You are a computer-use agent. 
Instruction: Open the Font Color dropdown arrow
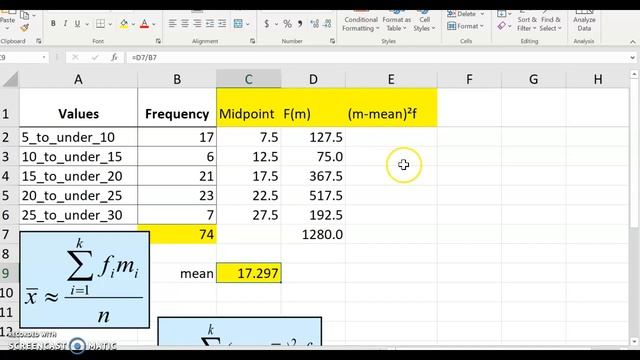coord(154,24)
